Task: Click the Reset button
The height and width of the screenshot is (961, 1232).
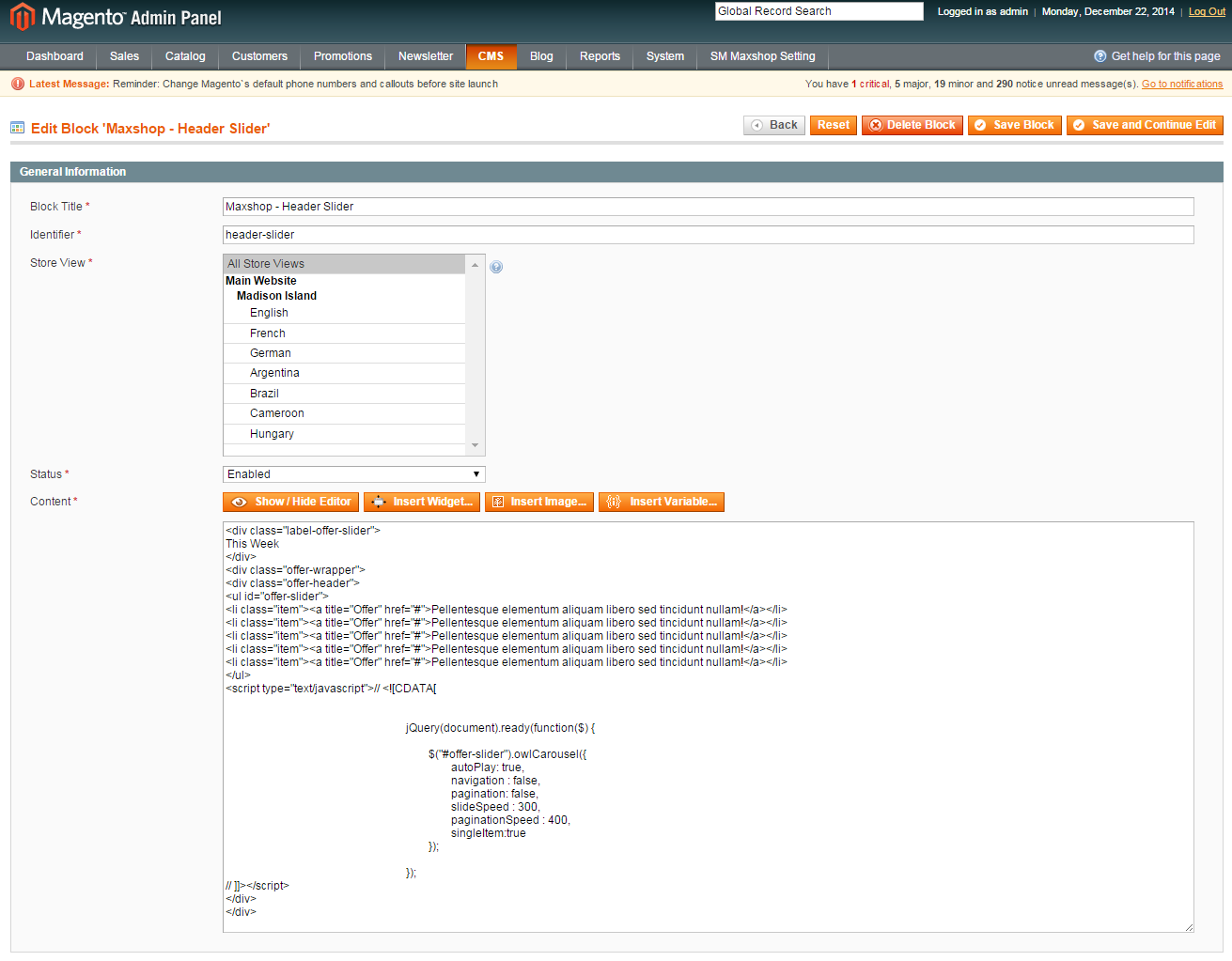Action: [833, 125]
